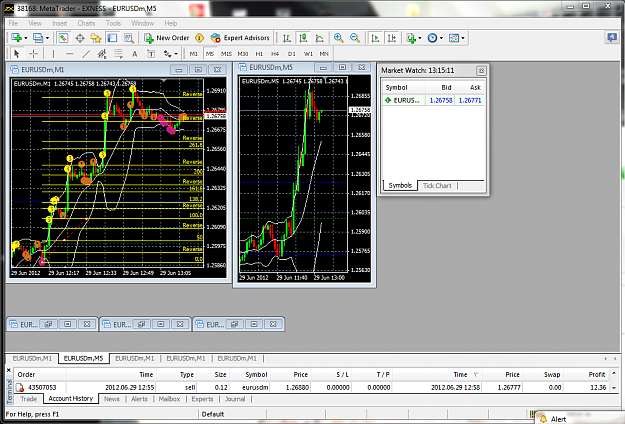
Task: Select the EURUSDm,M1 chart tab at far left
Action: (32, 358)
